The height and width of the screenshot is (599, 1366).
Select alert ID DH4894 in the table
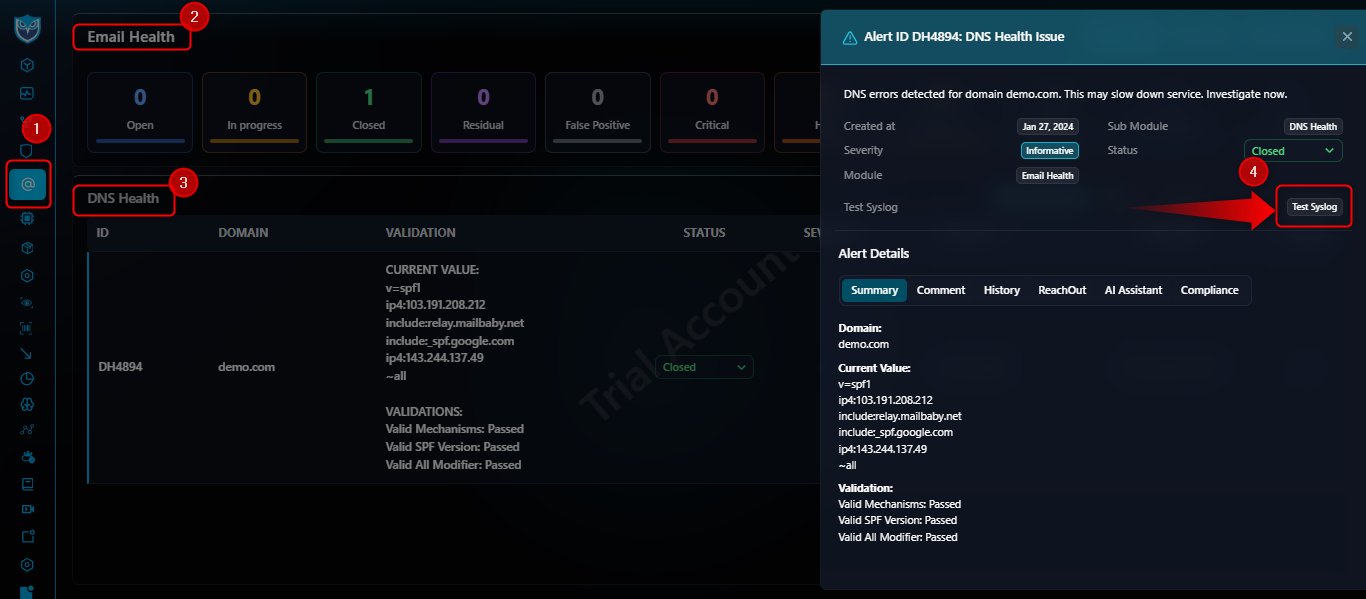[120, 367]
